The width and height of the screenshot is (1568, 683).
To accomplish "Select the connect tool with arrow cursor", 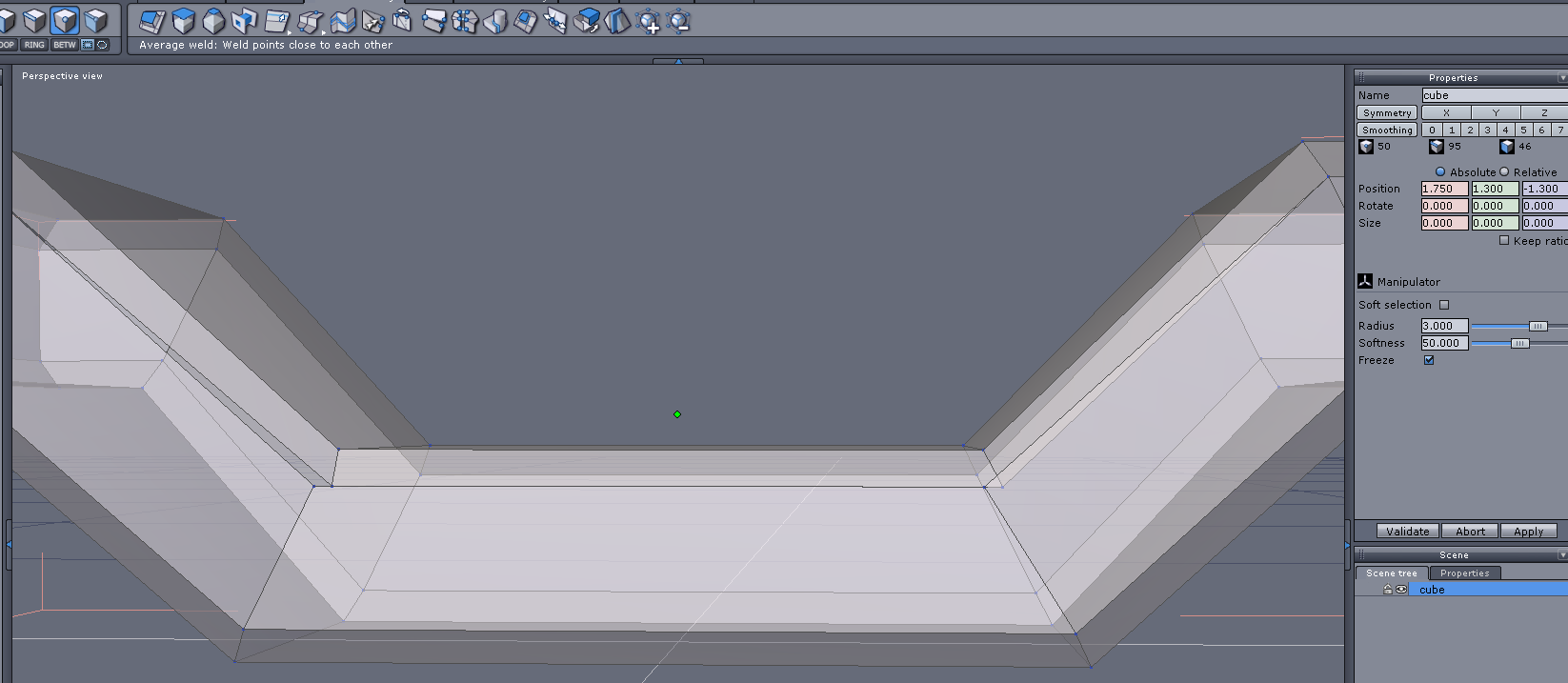I will 373,20.
